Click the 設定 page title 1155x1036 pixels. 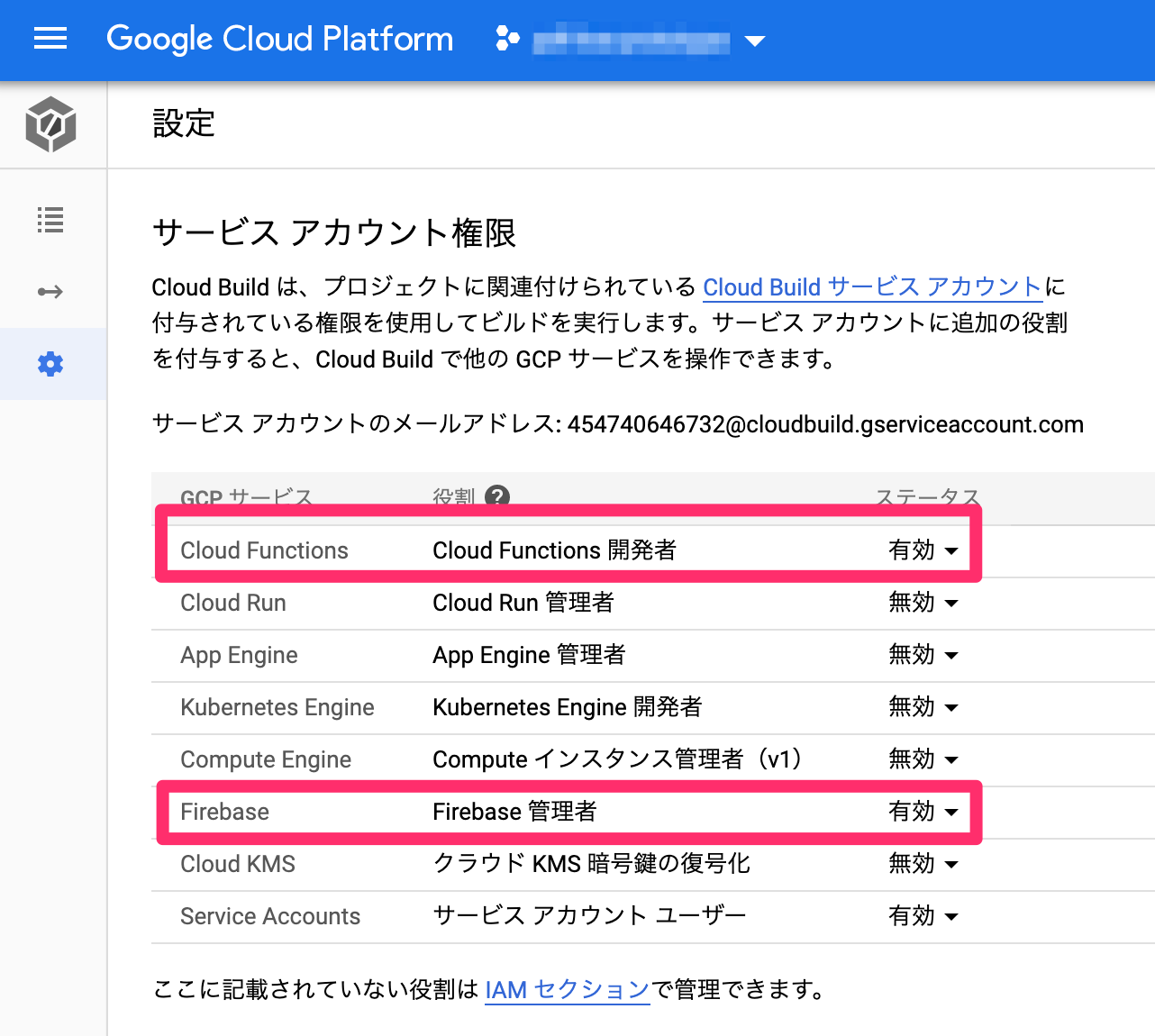pyautogui.click(x=184, y=123)
